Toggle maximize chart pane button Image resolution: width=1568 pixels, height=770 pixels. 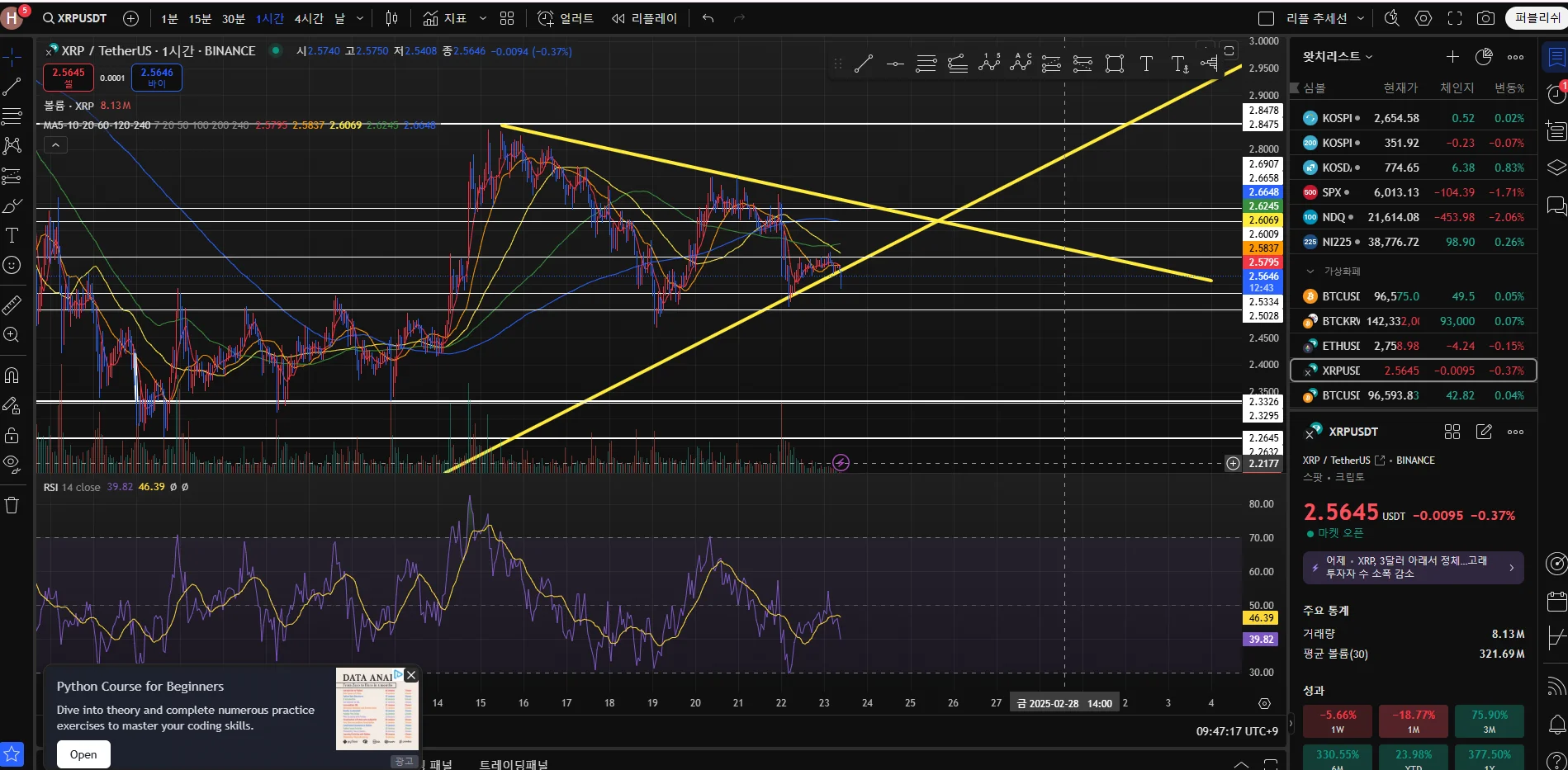pyautogui.click(x=1229, y=50)
